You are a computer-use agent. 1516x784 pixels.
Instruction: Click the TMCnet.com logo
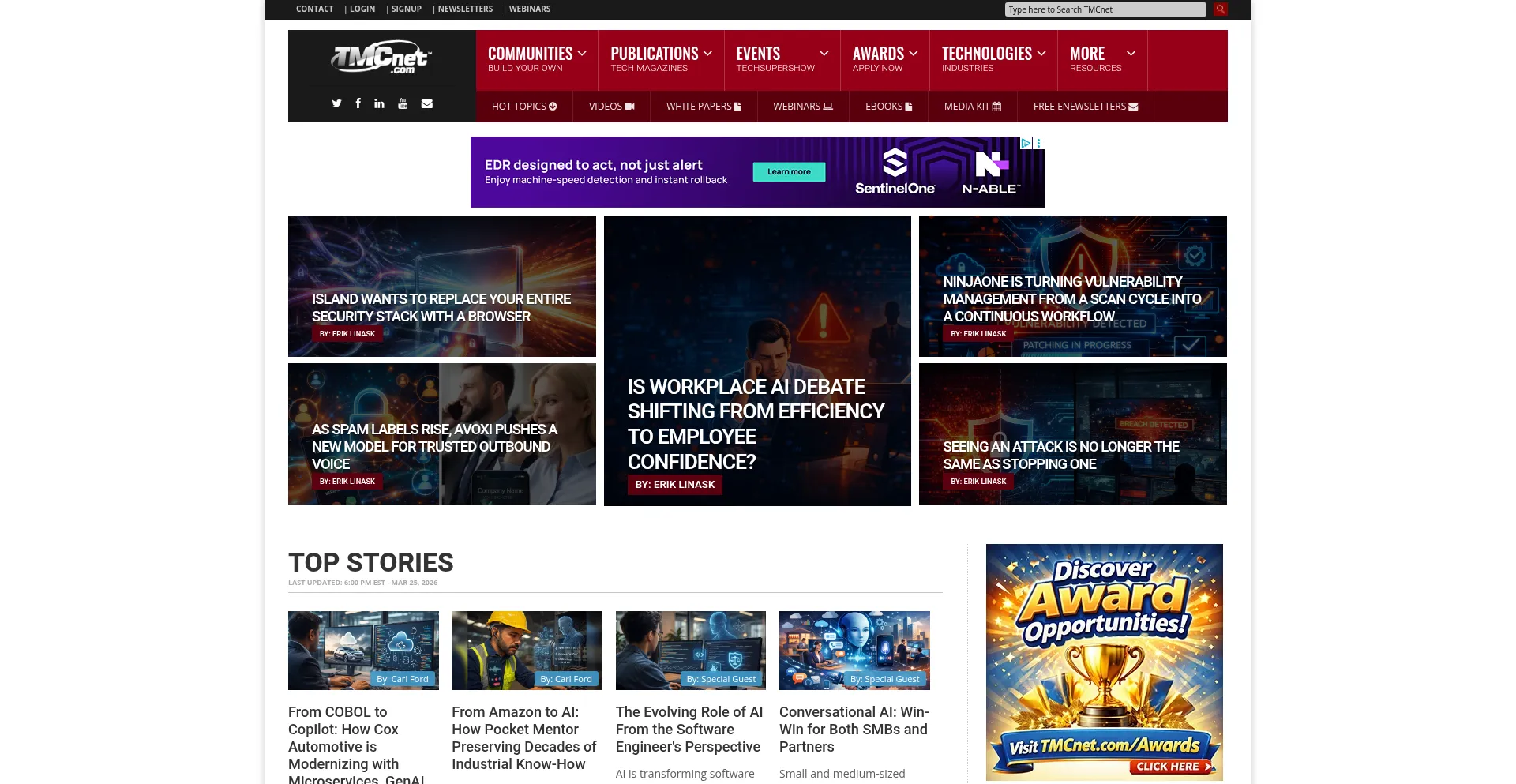coord(381,58)
